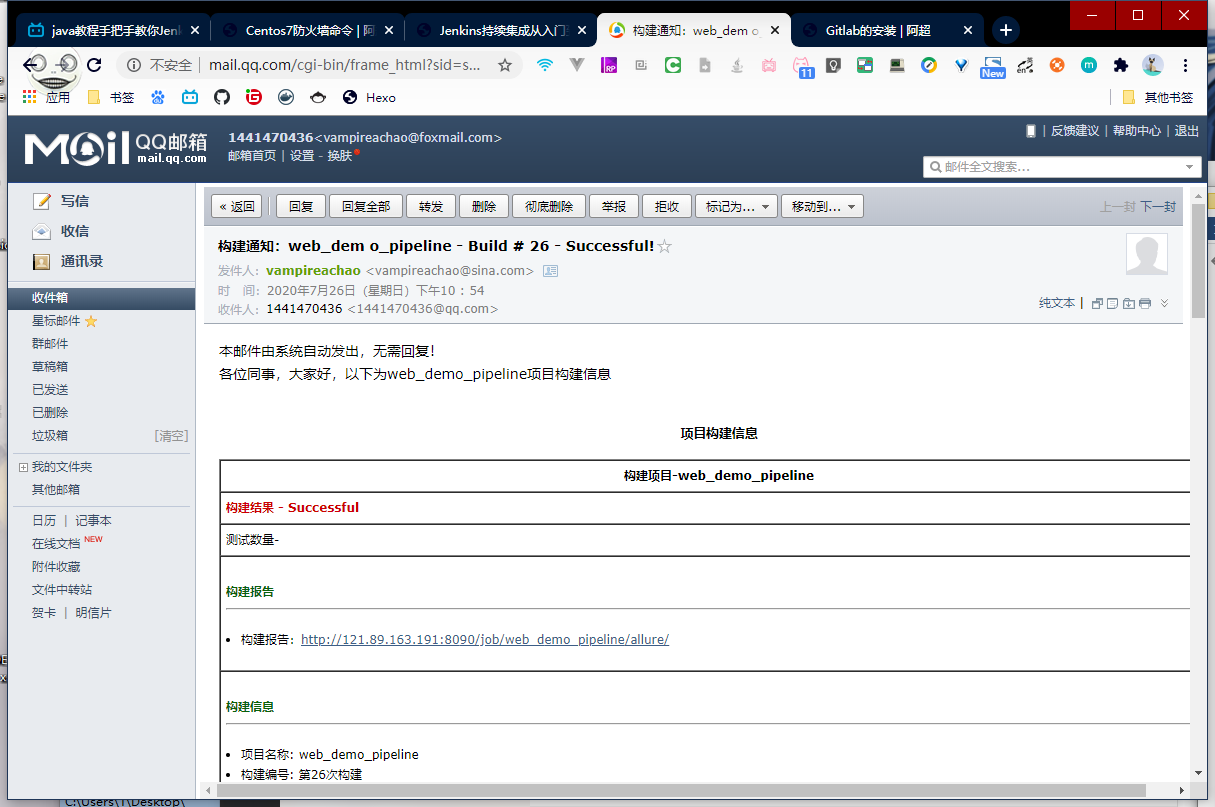1215x807 pixels.
Task: Star this email next to the subject
Action: pos(665,246)
